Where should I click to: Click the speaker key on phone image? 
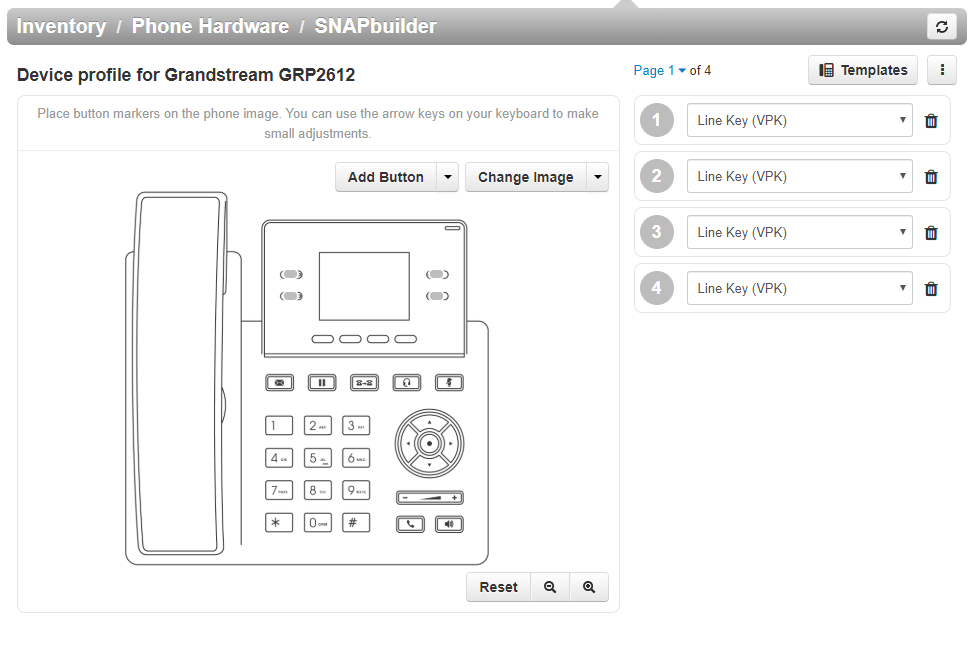pyautogui.click(x=449, y=524)
